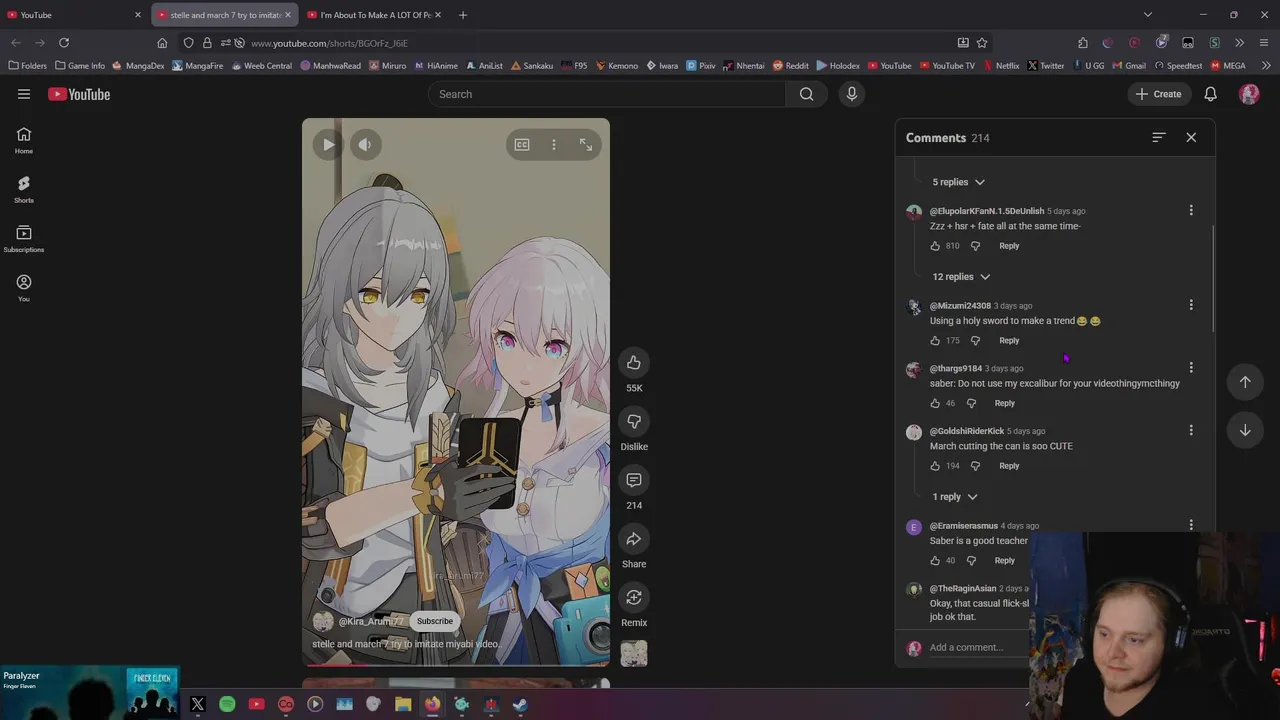Open the Short's three-dot more options
The image size is (1280, 720).
point(554,145)
